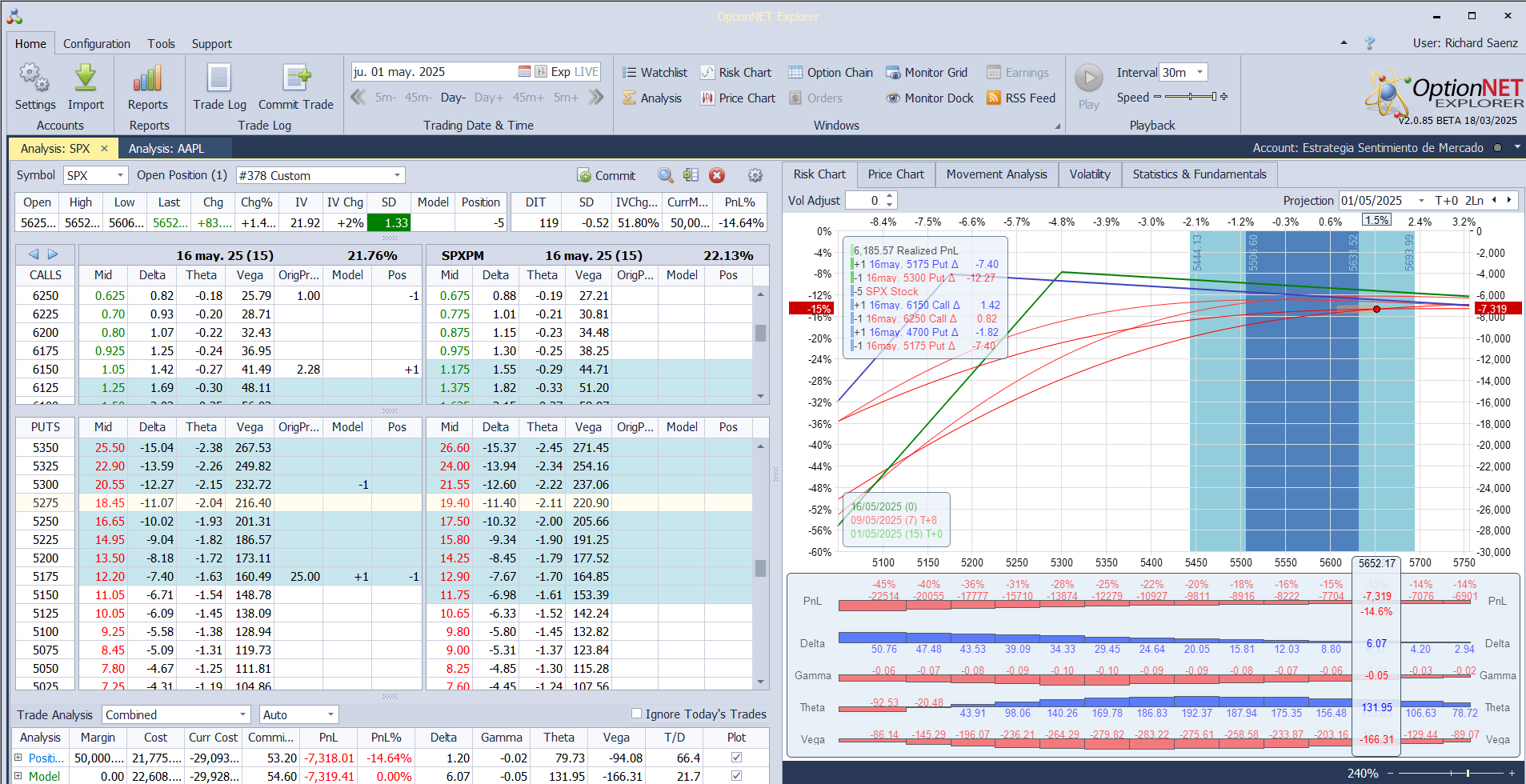Open the Projection date dropdown
1526x784 pixels.
[x=1421, y=201]
